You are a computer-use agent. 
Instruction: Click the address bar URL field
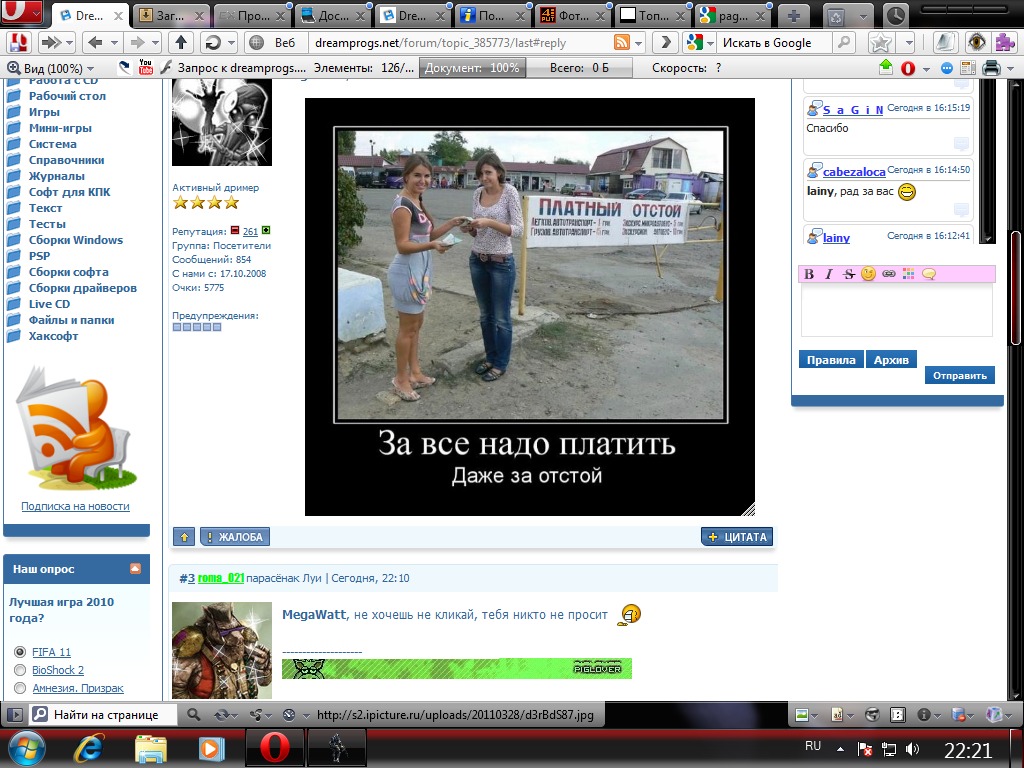point(460,43)
